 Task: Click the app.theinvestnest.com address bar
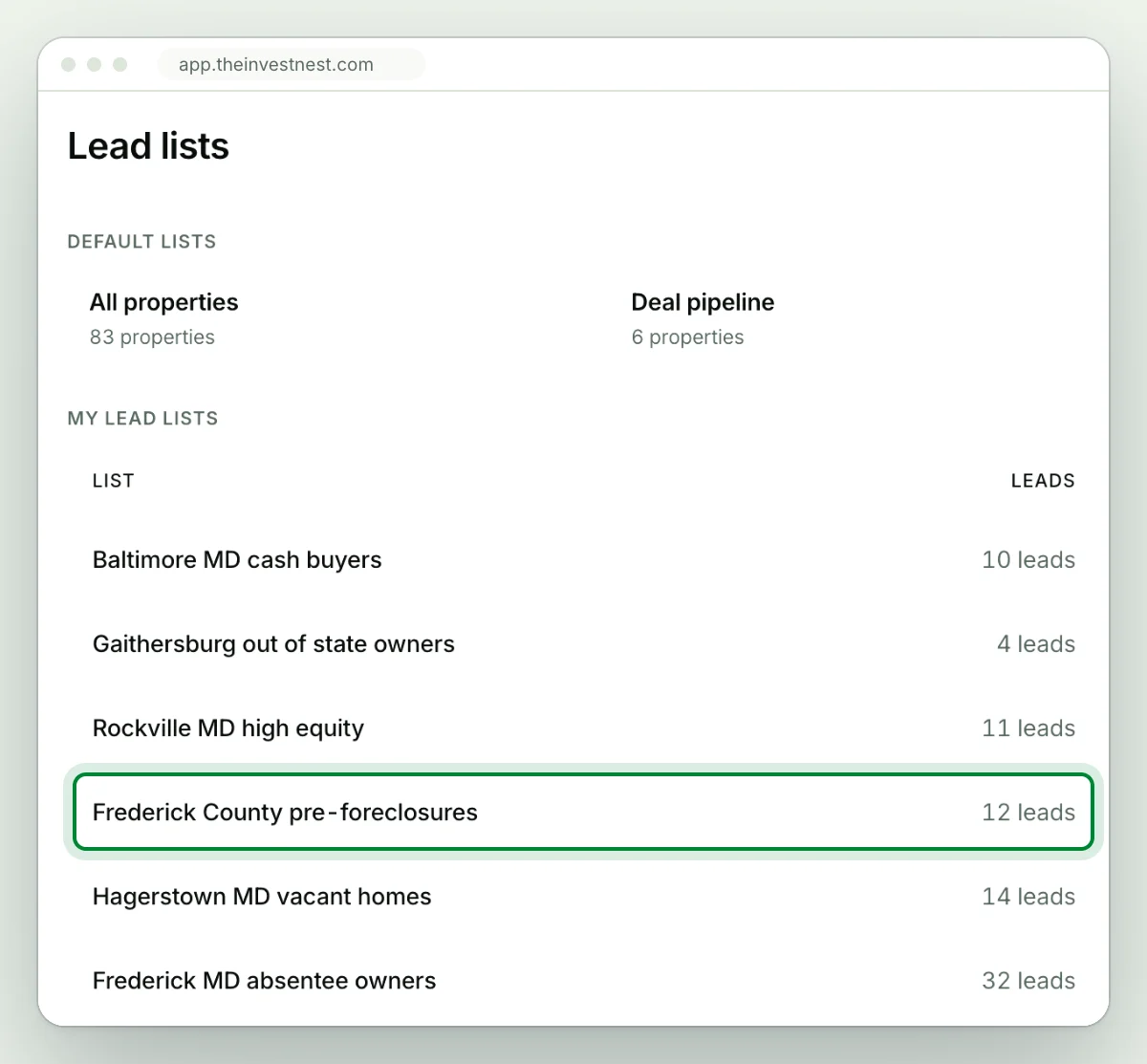(291, 65)
